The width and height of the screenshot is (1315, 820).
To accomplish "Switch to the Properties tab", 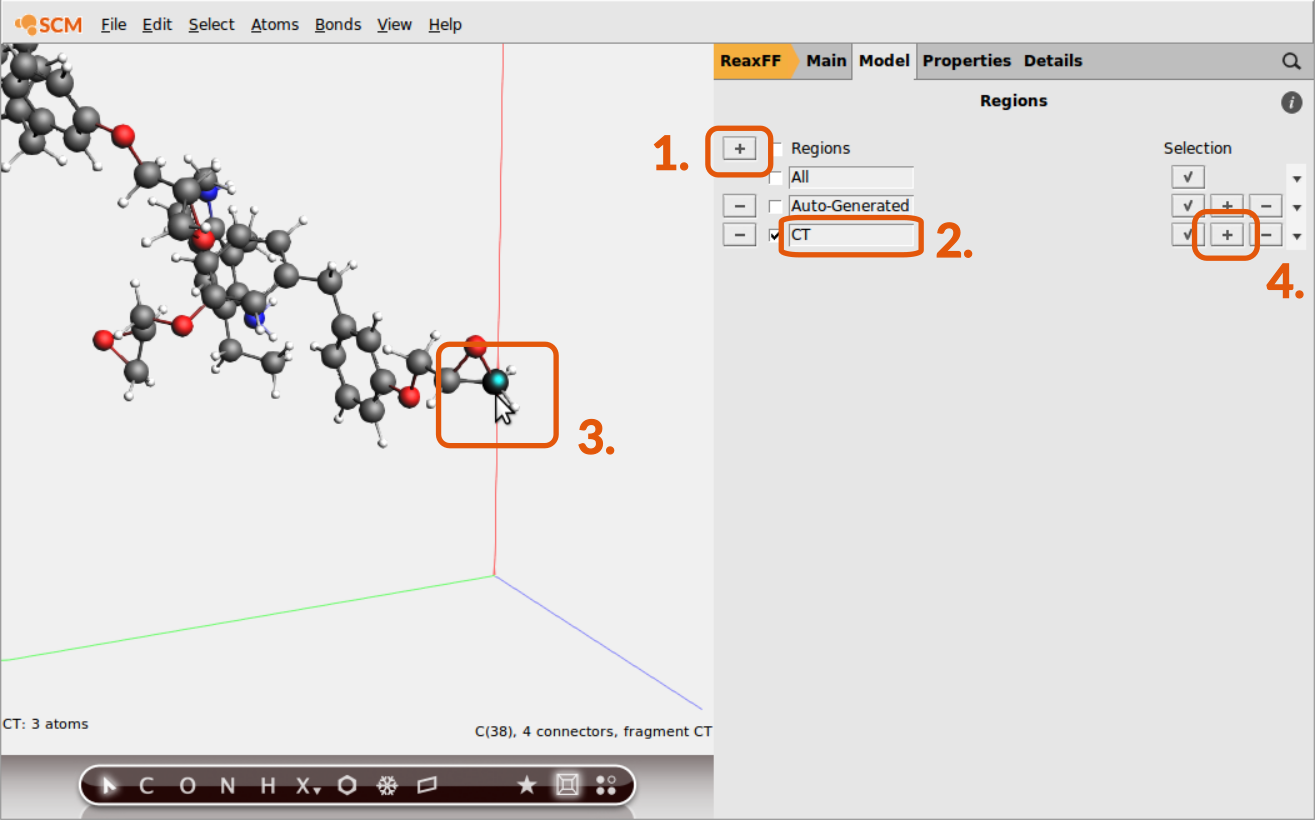I will pos(966,61).
